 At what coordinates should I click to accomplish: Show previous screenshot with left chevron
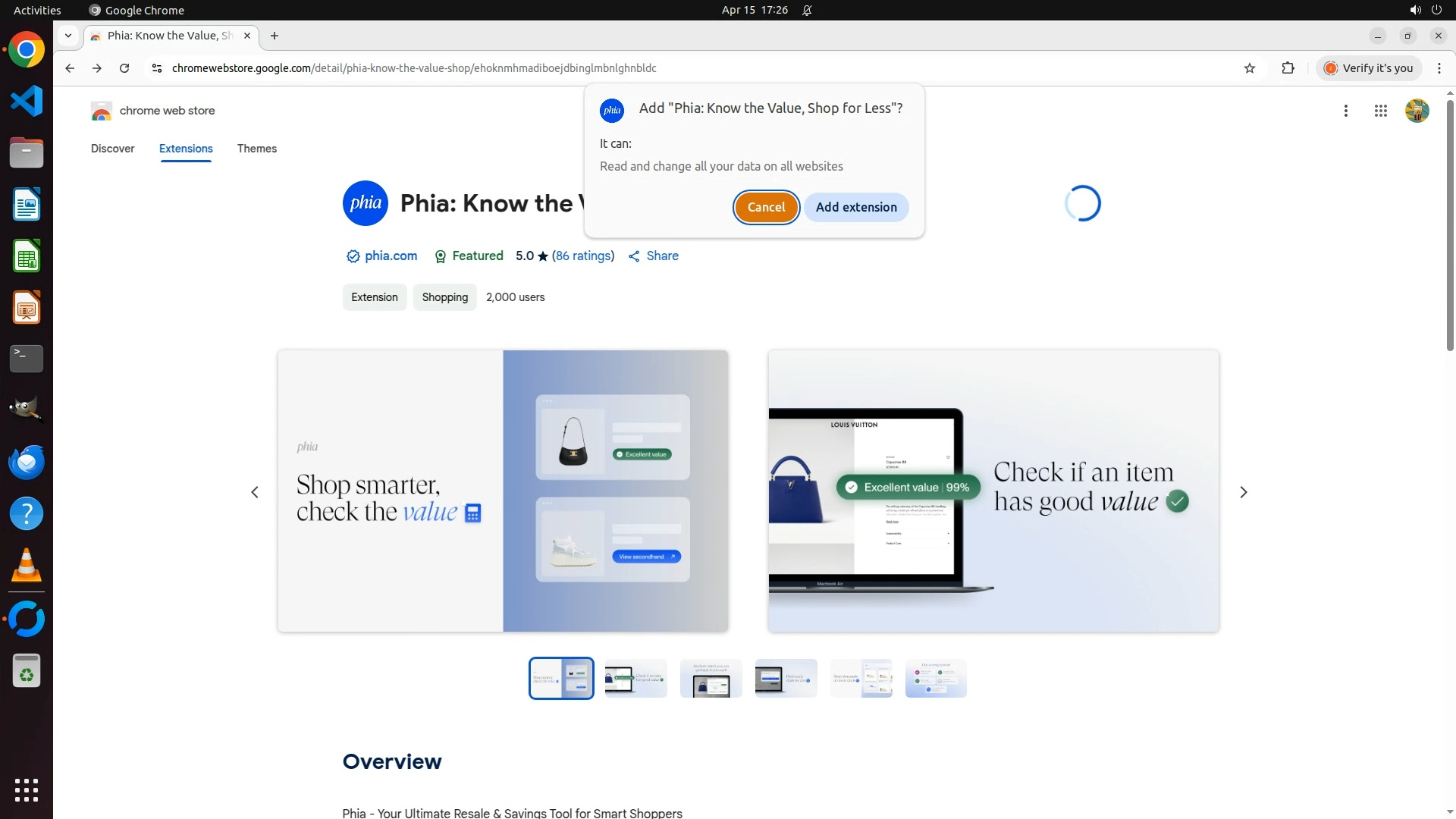point(255,492)
